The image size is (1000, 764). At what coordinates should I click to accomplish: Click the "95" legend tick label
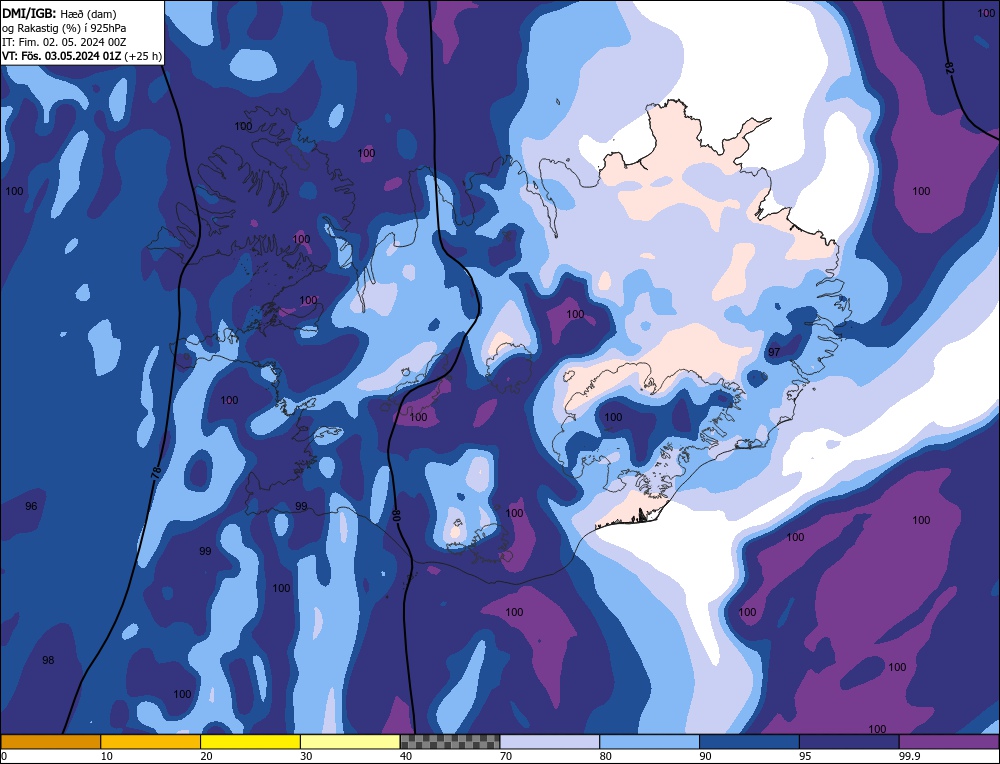coord(805,756)
